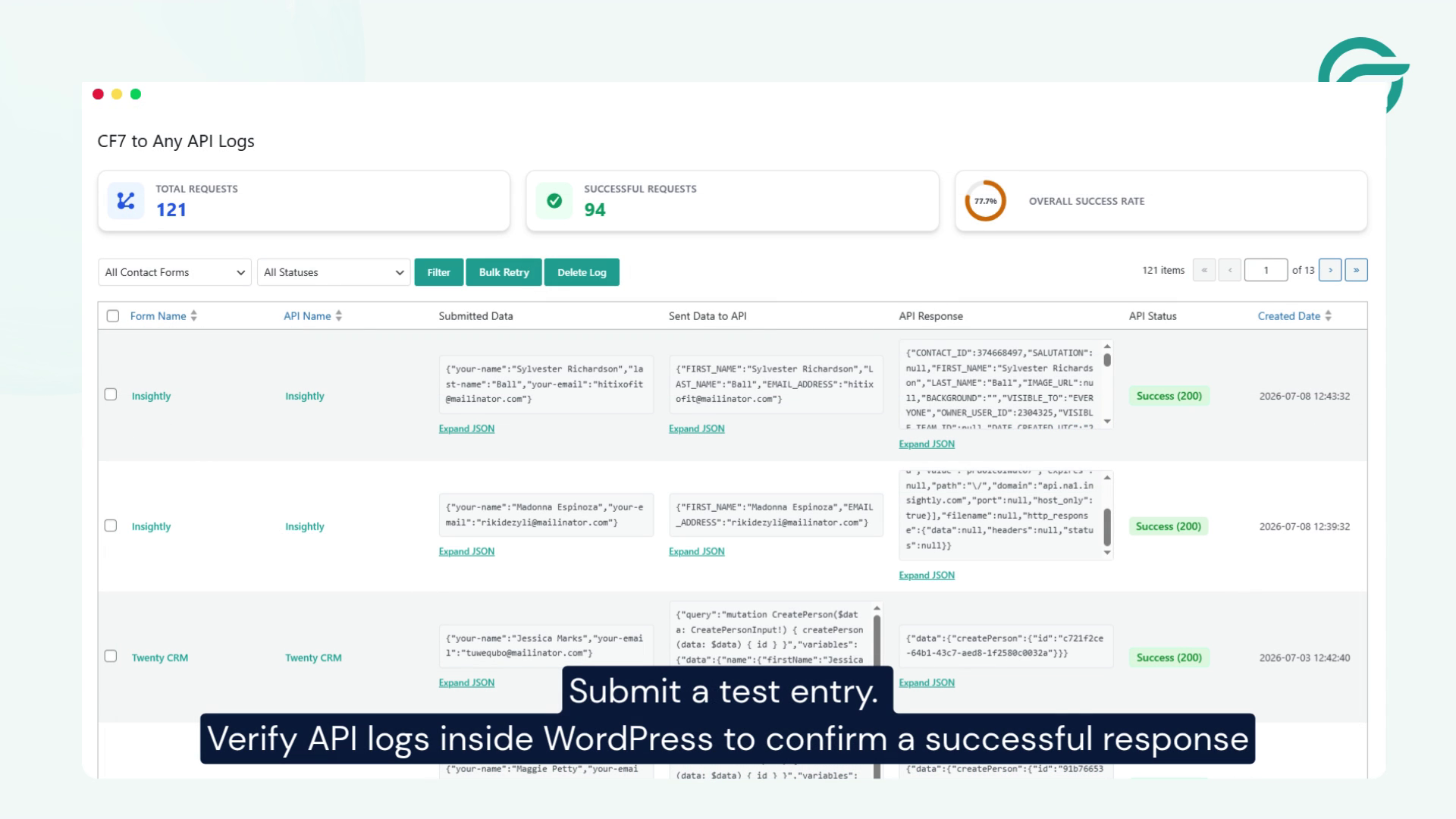Image resolution: width=1456 pixels, height=819 pixels.
Task: Click date 2026-07-08 12:43:32
Action: click(x=1304, y=396)
